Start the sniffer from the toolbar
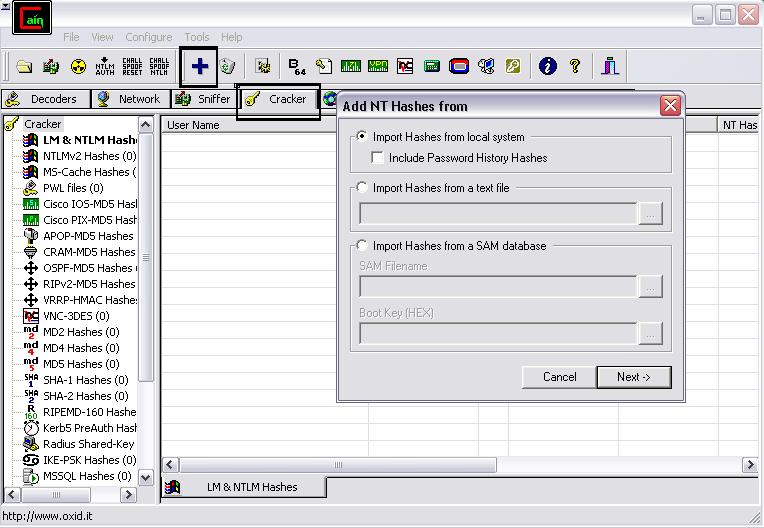The image size is (764, 528). click(51, 66)
